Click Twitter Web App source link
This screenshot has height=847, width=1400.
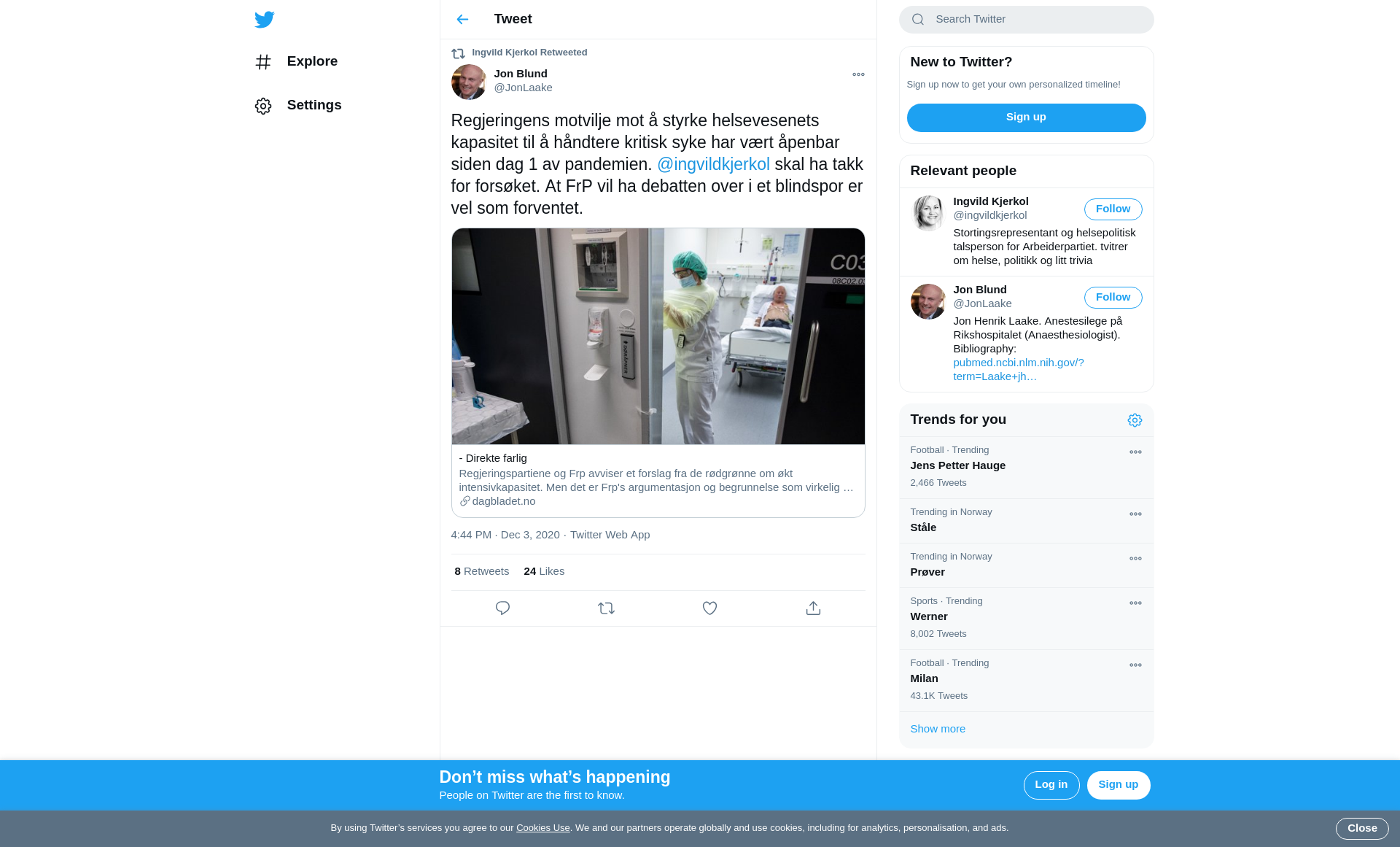tap(610, 535)
